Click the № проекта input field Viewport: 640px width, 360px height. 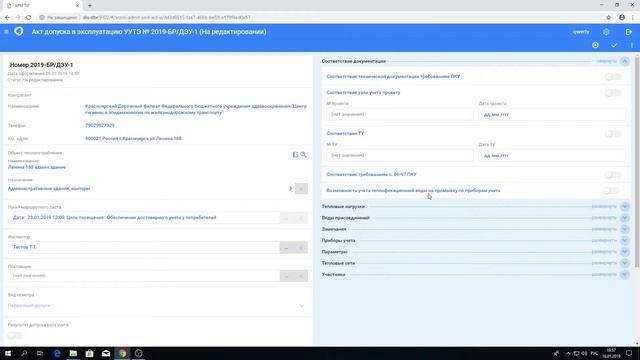[400, 114]
